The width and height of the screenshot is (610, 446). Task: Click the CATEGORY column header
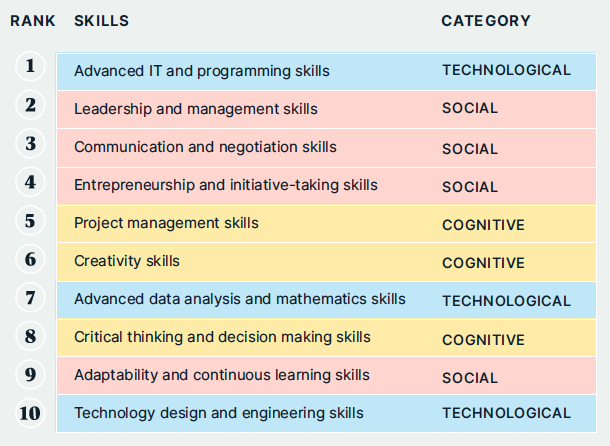pos(486,21)
